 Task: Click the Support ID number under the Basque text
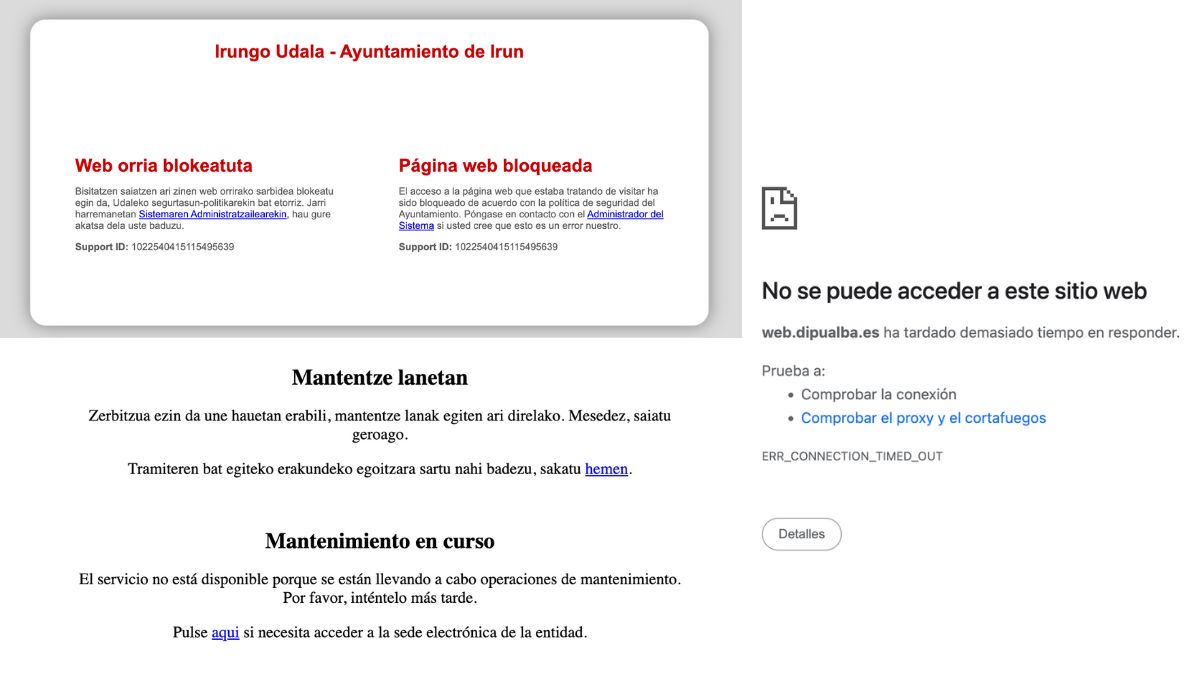coord(183,246)
